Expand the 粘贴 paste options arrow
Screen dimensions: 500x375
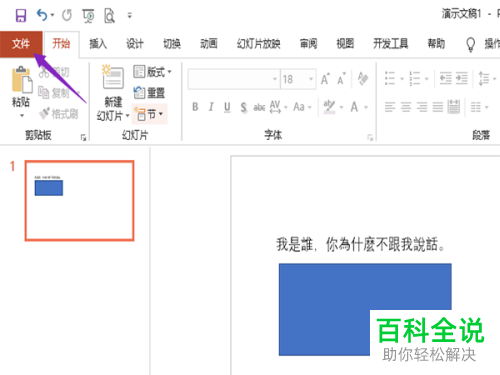22,116
